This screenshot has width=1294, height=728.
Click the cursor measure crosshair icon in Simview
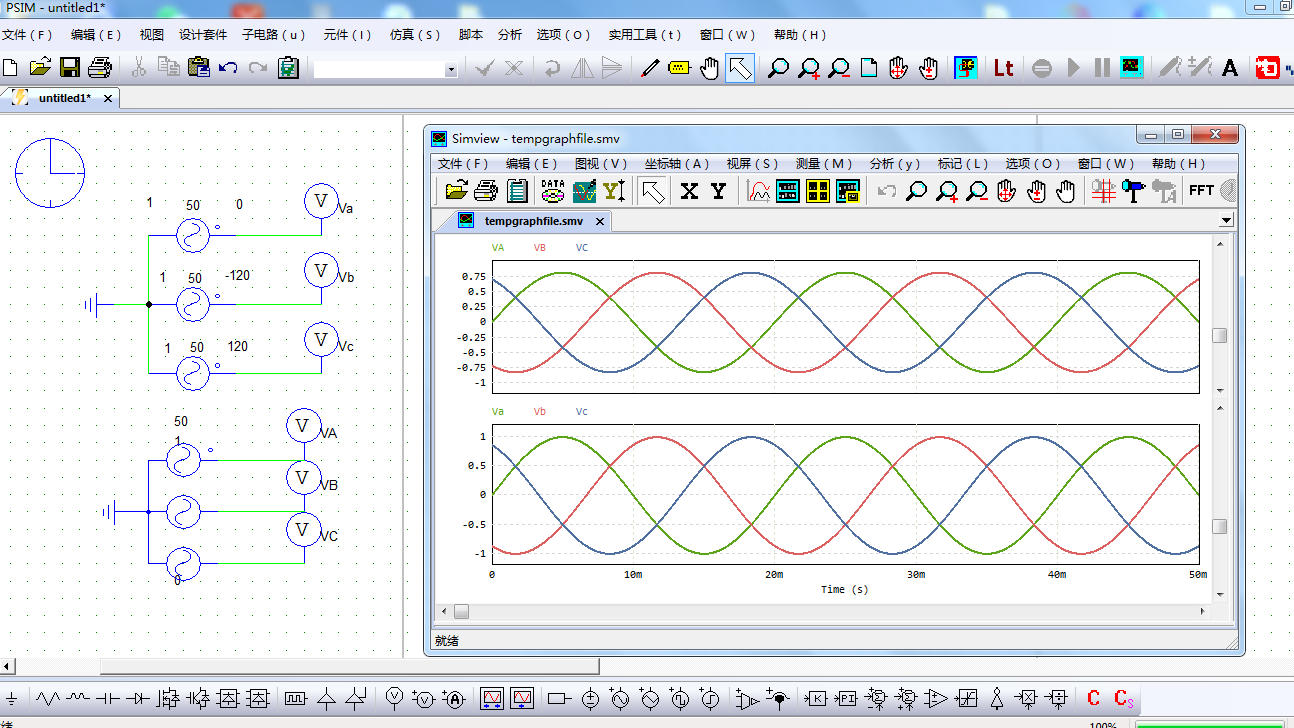pyautogui.click(x=1104, y=190)
